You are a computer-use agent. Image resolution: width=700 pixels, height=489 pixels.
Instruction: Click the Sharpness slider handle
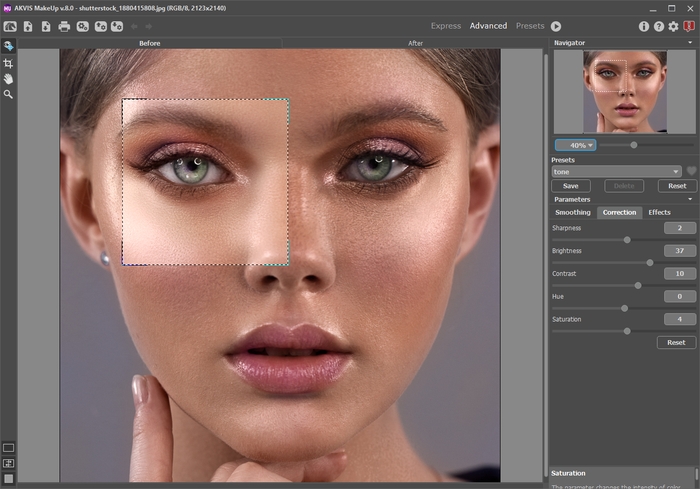coord(627,240)
